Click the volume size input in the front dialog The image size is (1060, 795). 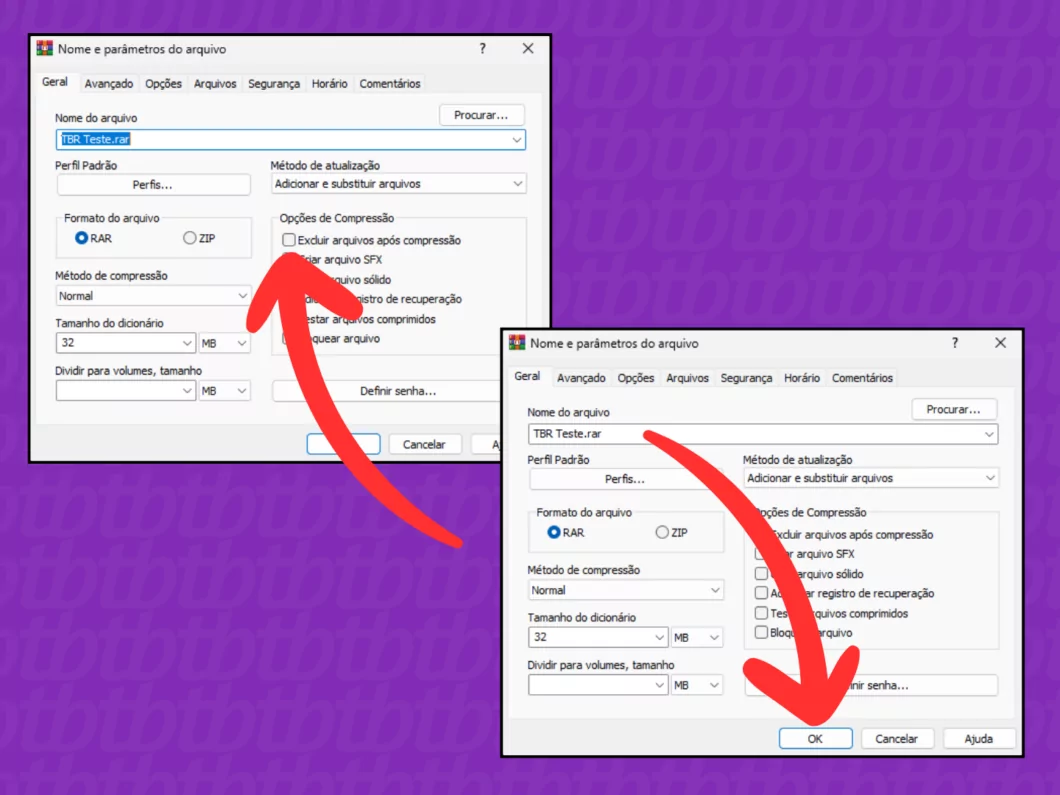(x=598, y=685)
